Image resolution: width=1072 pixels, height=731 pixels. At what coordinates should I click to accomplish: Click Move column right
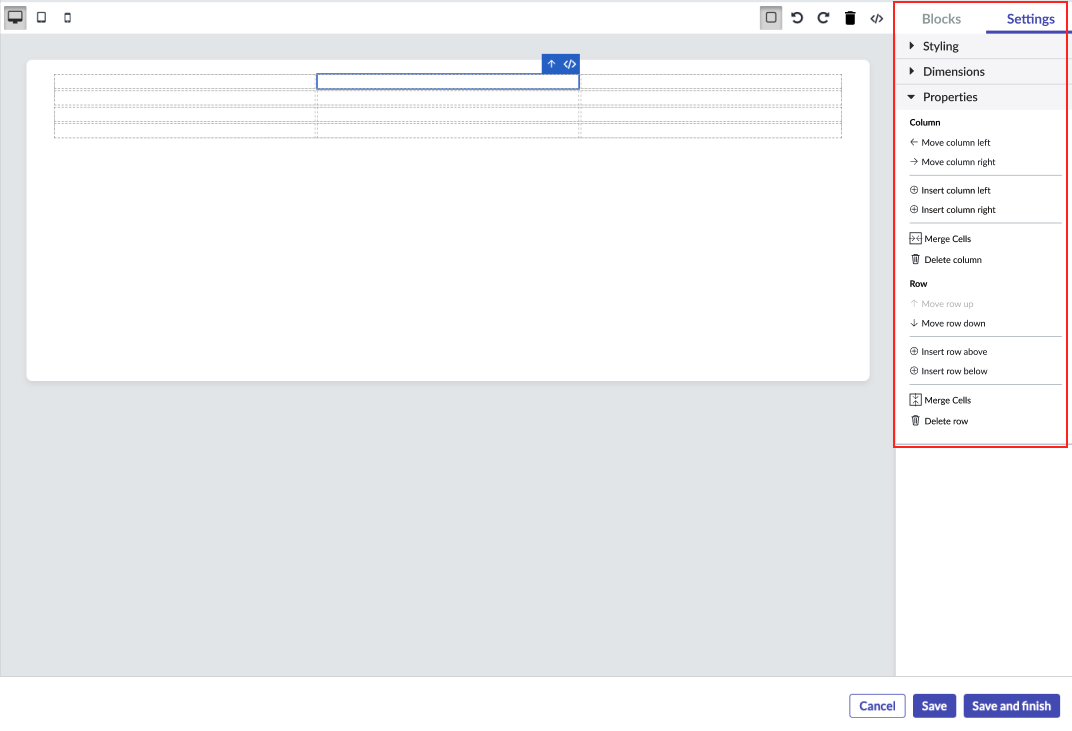coord(952,161)
